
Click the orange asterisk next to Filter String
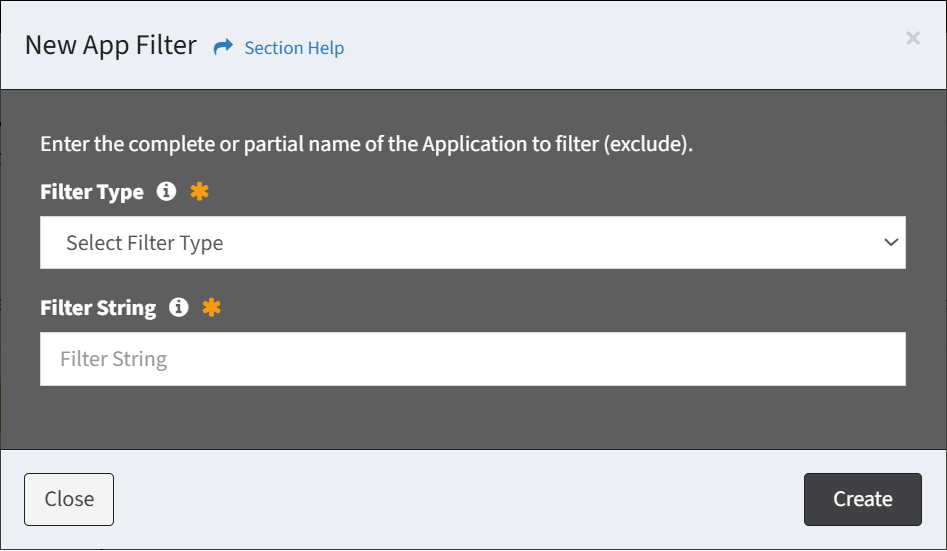click(x=211, y=307)
